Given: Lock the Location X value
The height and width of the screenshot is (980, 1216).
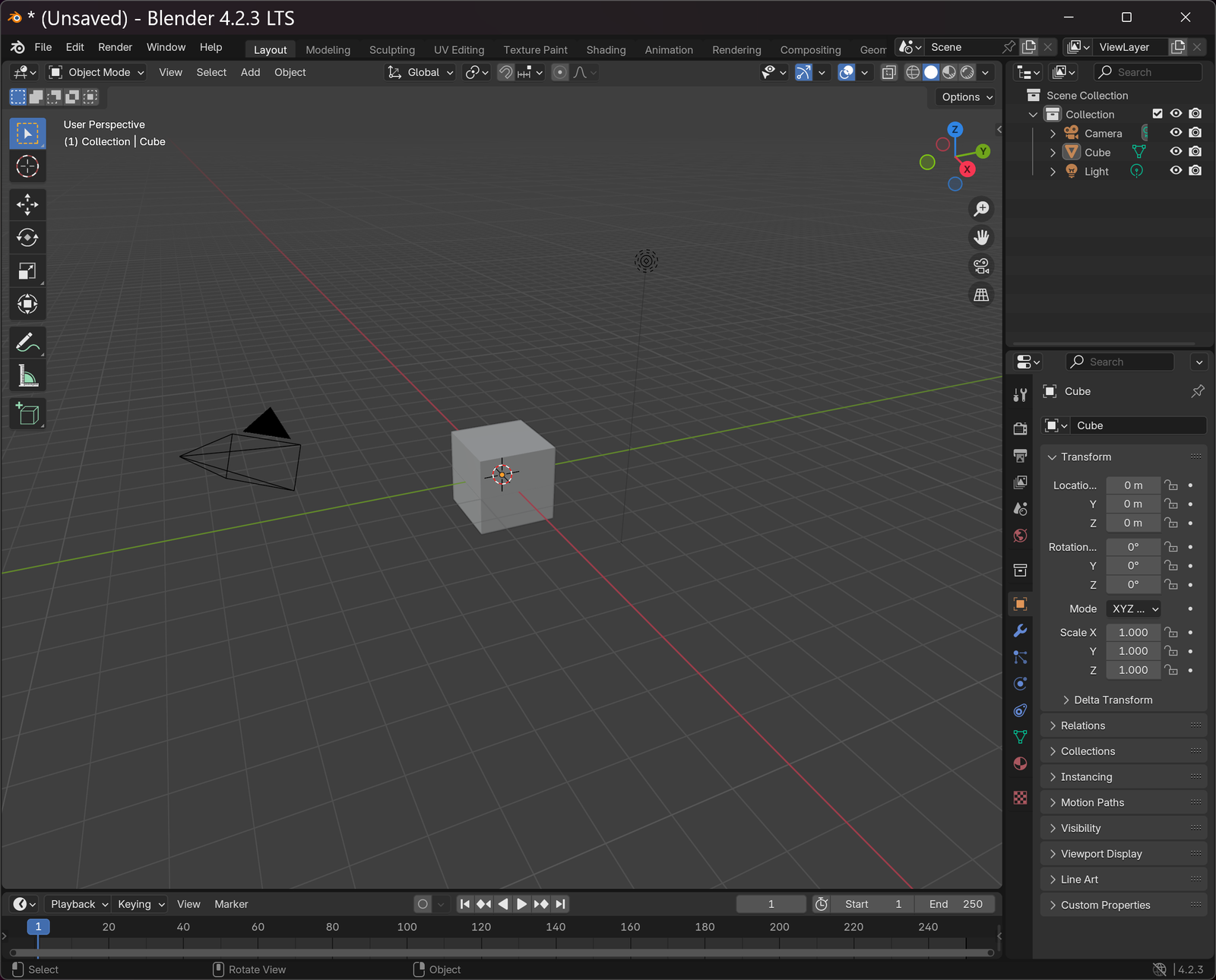Looking at the screenshot, I should (1171, 485).
